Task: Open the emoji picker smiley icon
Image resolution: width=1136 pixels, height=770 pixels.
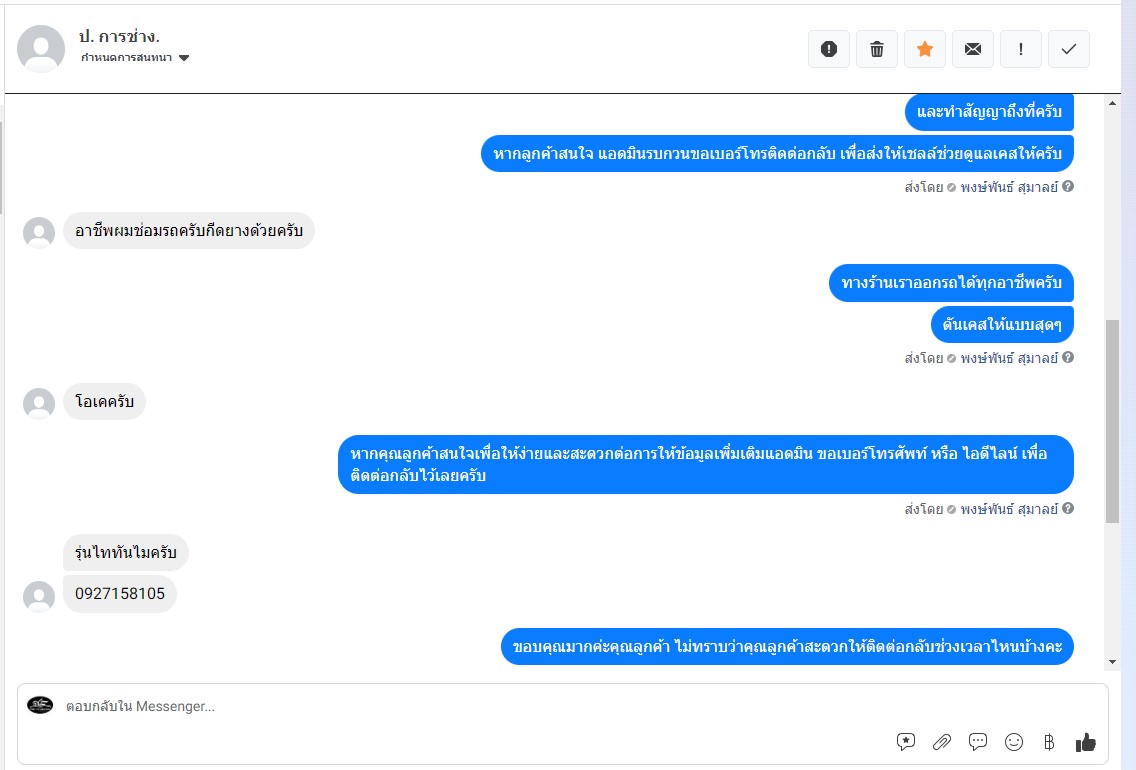Action: (x=1014, y=742)
